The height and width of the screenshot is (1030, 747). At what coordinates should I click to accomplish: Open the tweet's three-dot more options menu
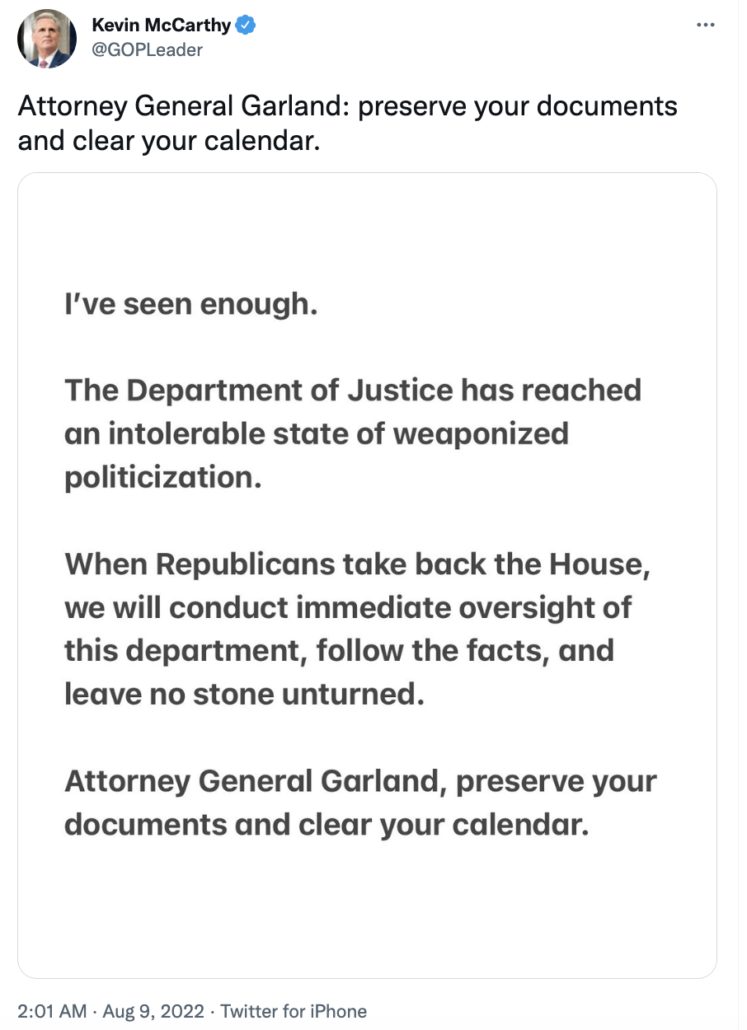(x=705, y=25)
